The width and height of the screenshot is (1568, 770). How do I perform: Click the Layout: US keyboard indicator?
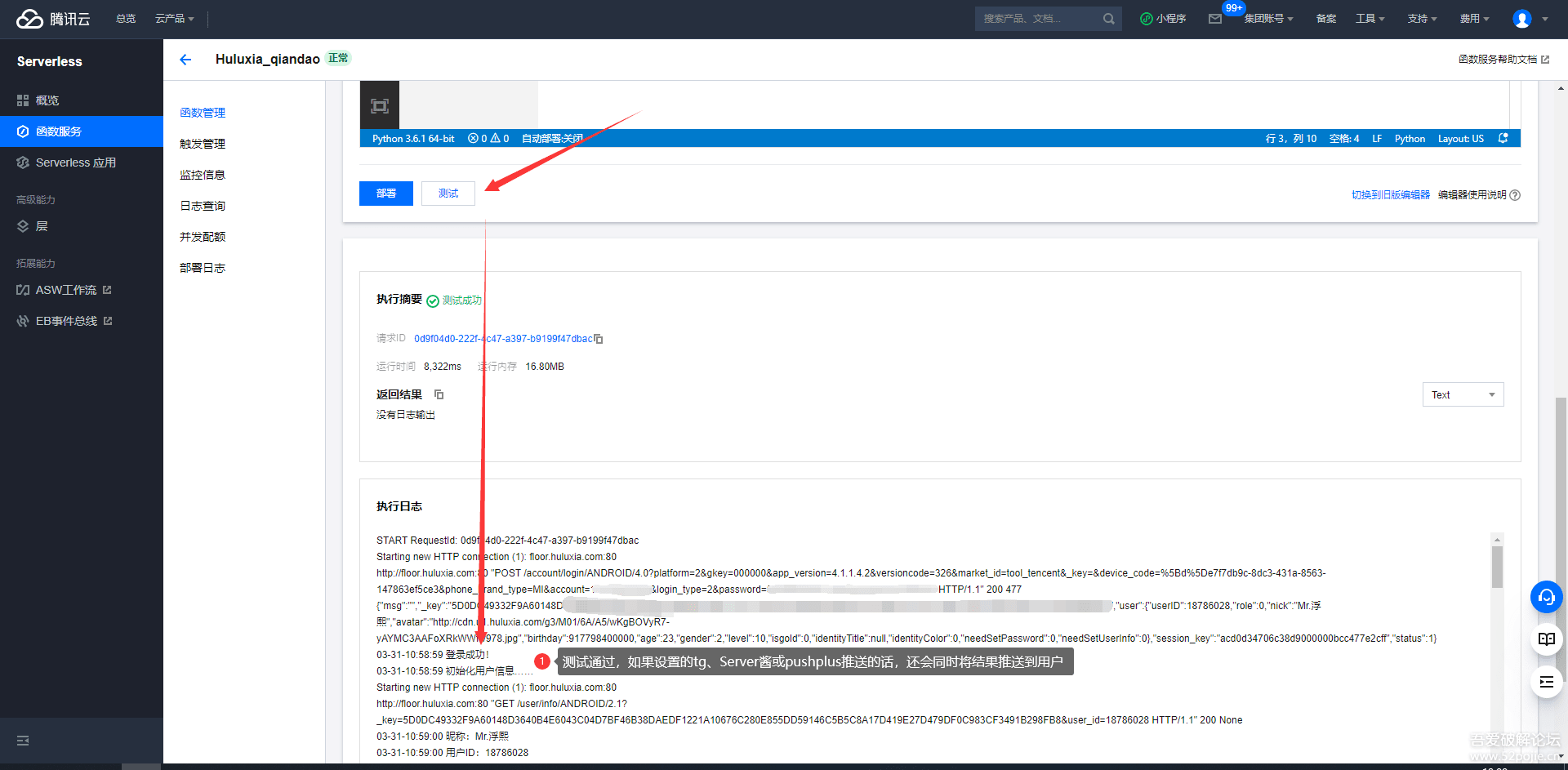pos(1461,139)
